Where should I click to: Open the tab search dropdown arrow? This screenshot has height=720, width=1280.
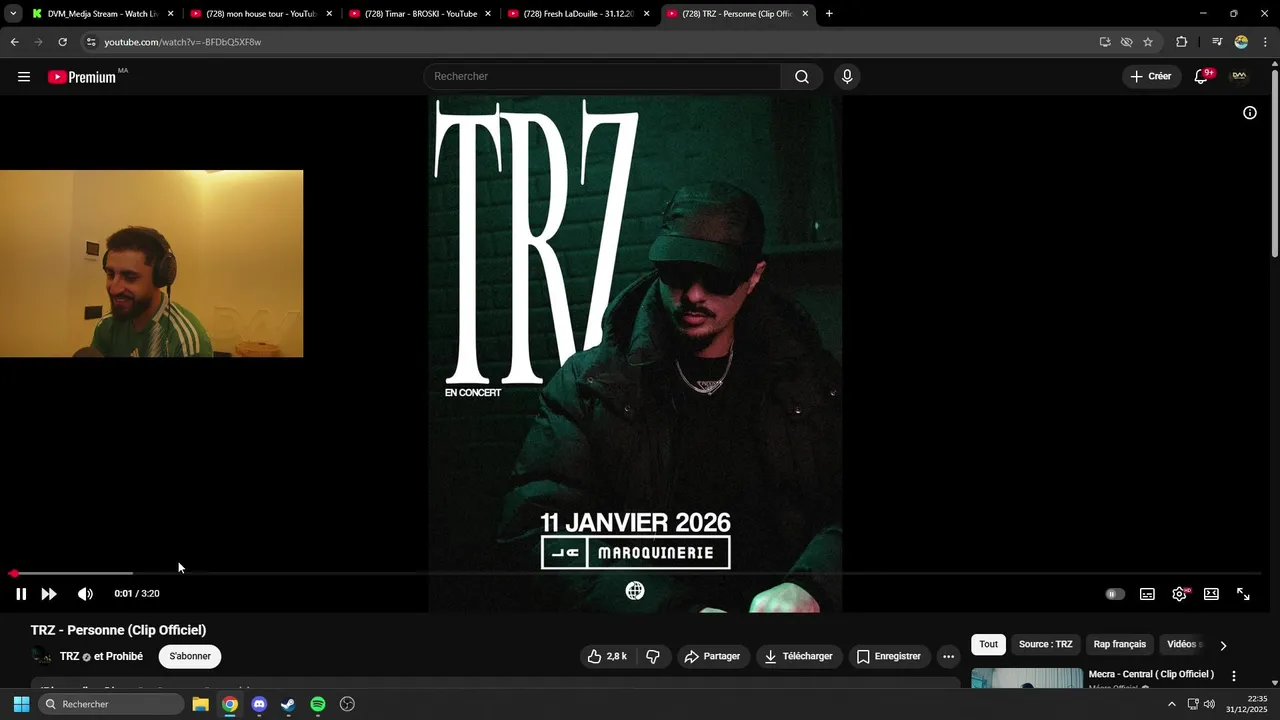[x=13, y=14]
